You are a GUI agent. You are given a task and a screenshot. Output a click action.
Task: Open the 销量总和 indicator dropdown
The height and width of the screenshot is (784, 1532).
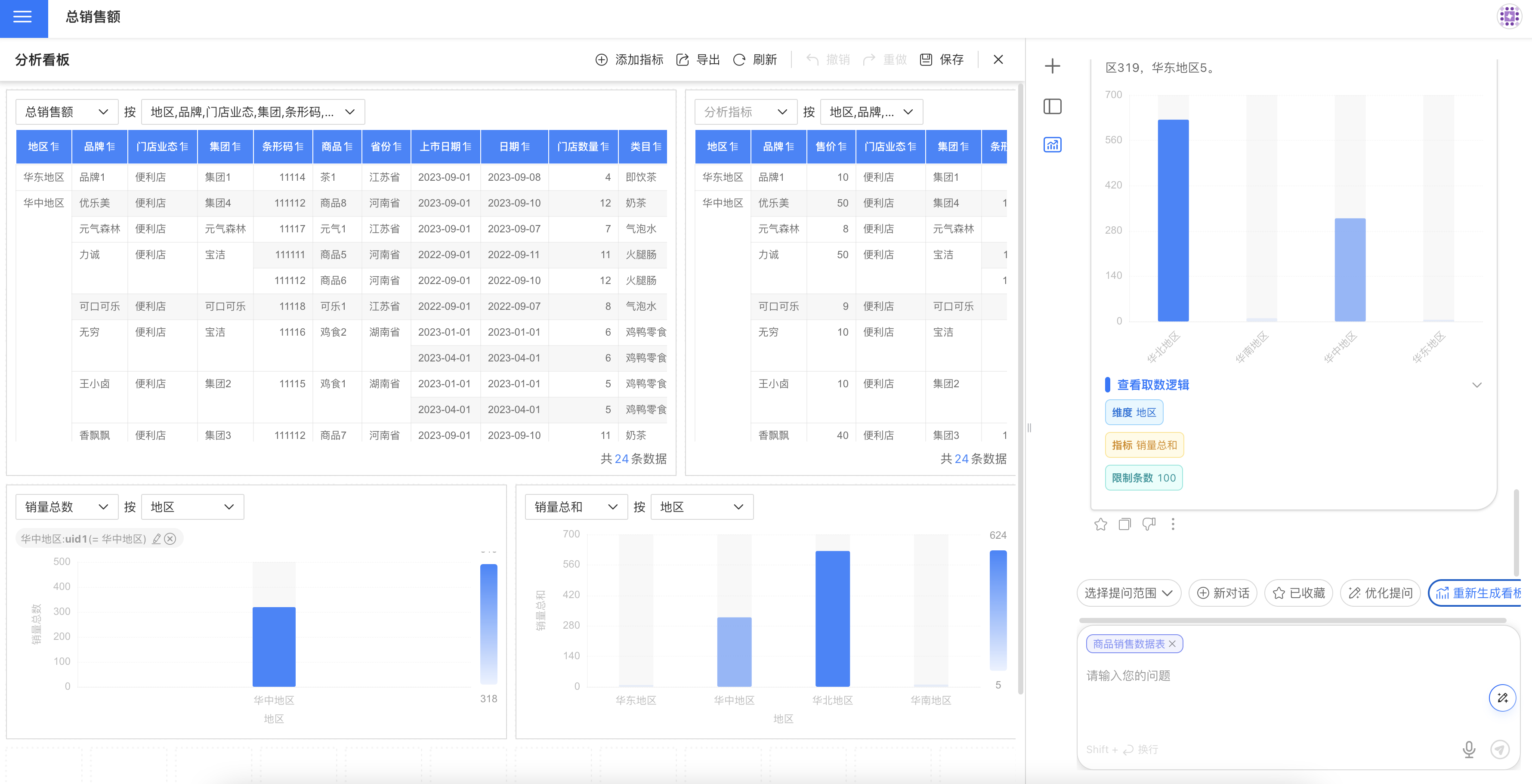click(576, 507)
